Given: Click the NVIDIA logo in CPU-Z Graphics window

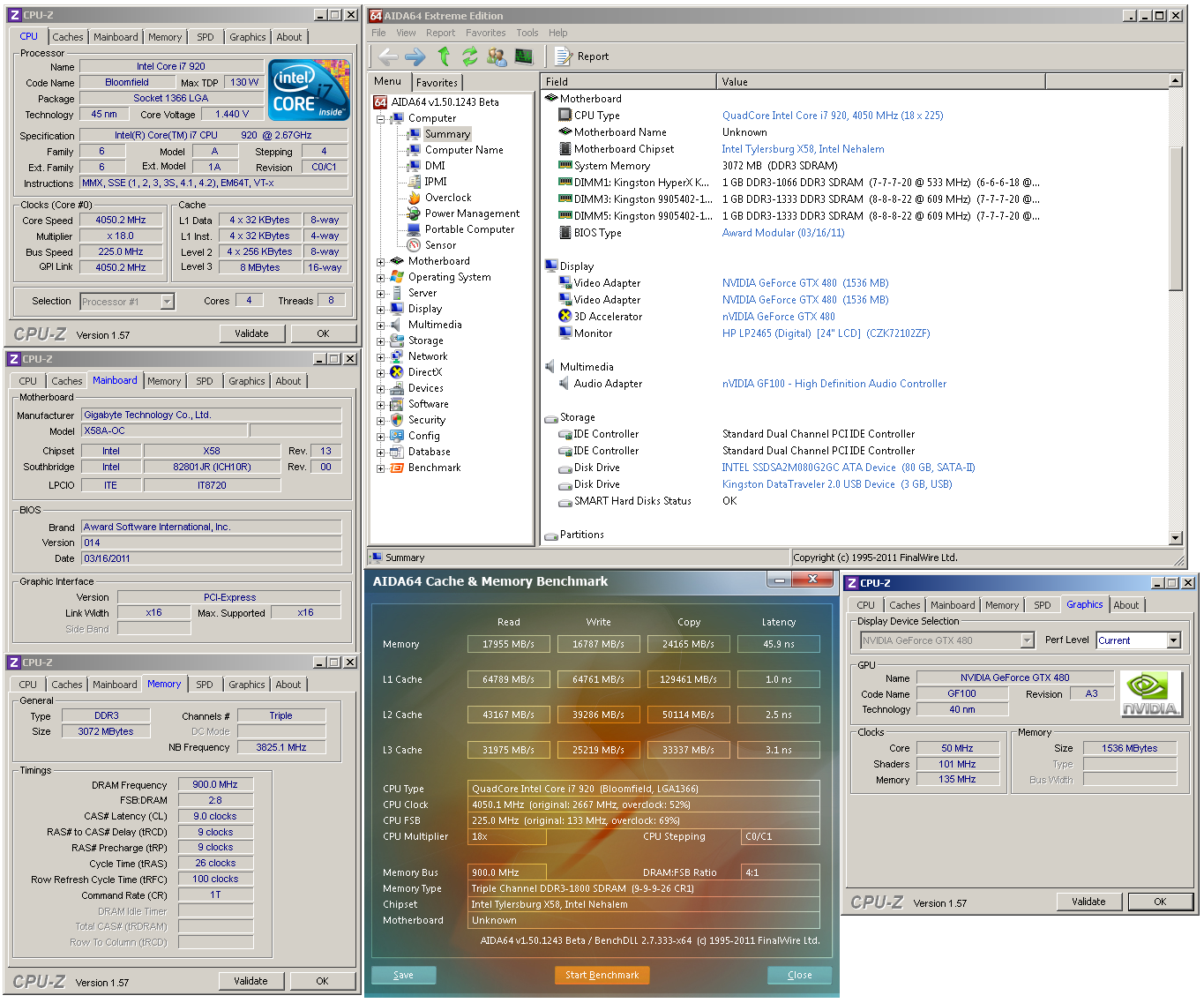Looking at the screenshot, I should coord(1150,694).
